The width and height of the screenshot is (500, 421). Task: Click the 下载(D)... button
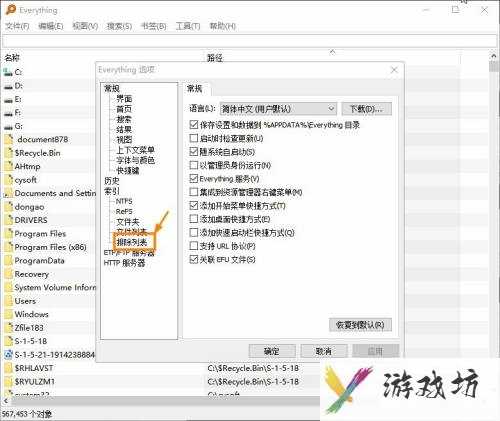click(x=366, y=109)
